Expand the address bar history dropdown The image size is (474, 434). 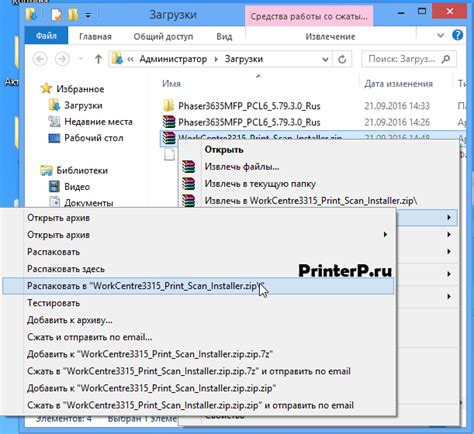(325, 60)
